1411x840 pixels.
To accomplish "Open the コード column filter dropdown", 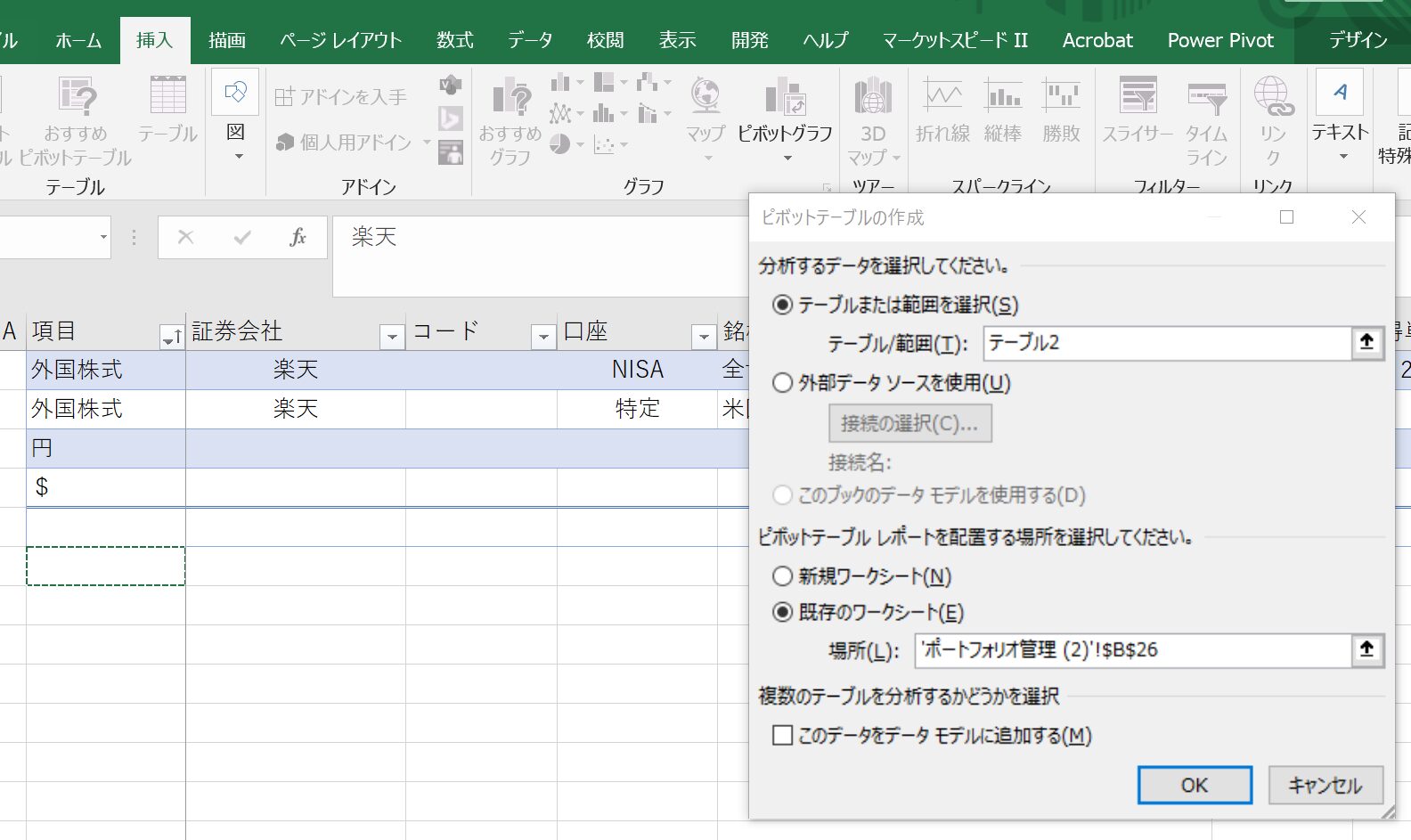I will coord(542,337).
